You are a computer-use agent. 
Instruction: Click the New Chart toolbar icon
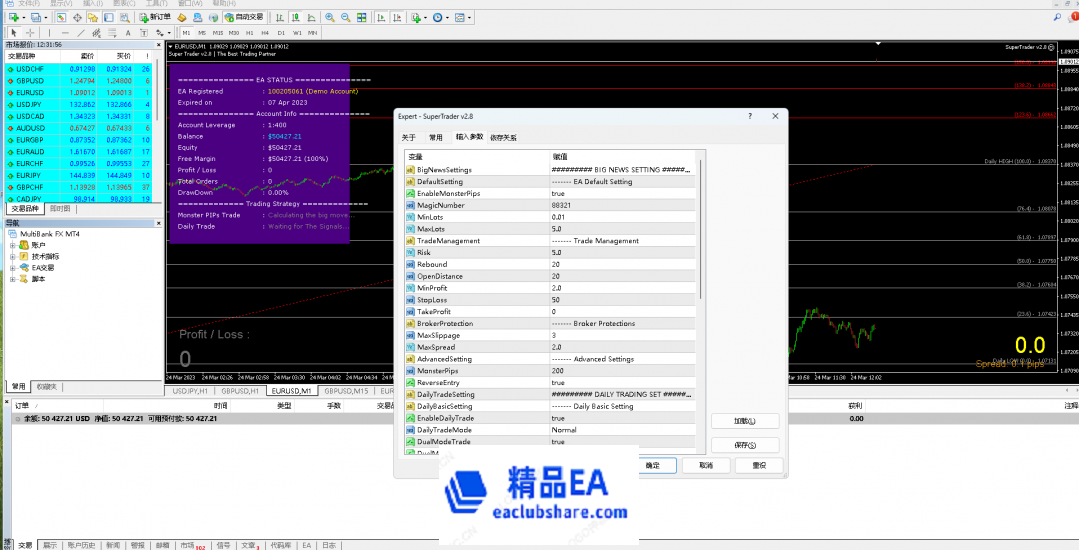[13, 17]
